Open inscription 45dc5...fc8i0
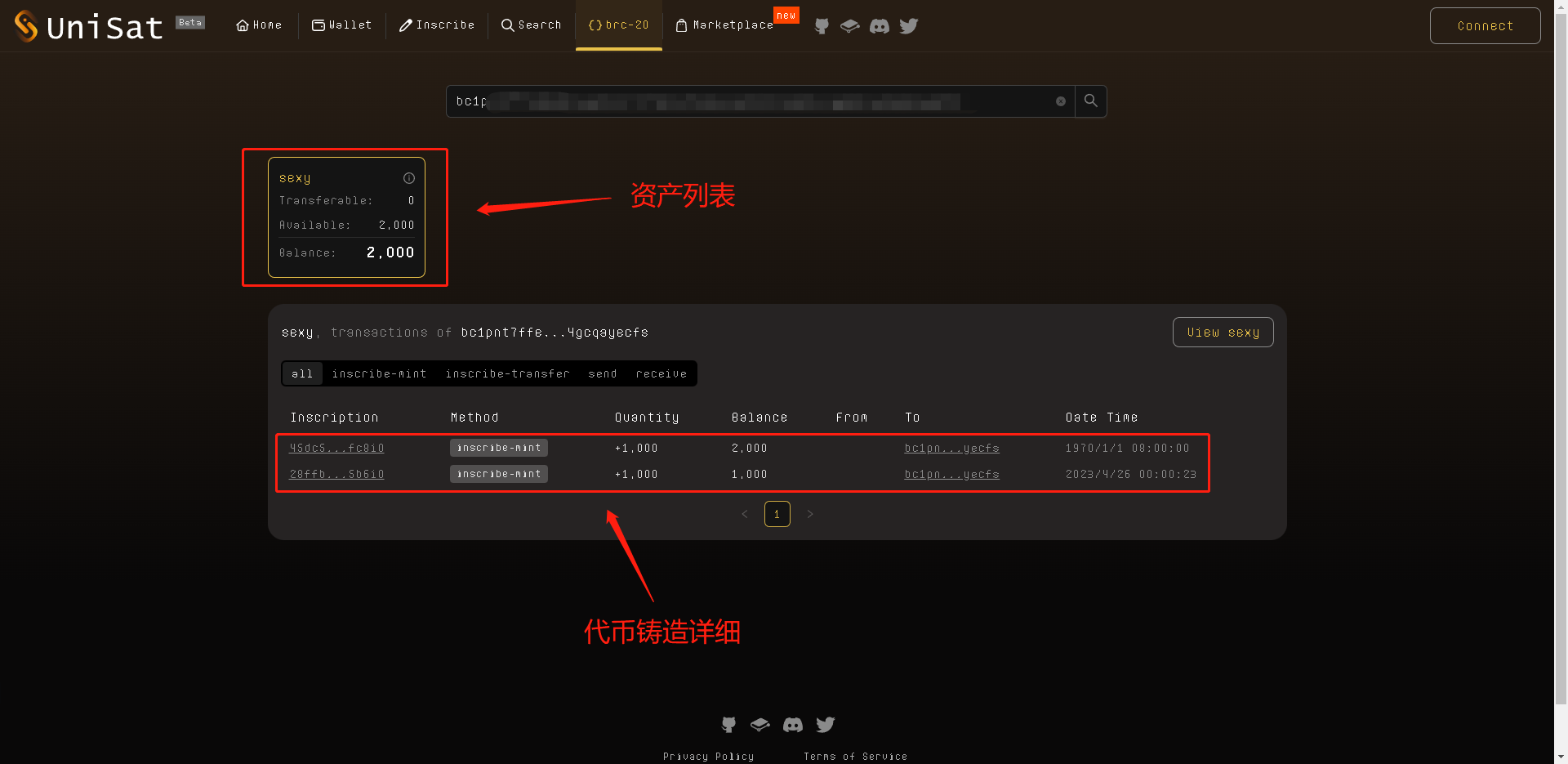 (x=336, y=448)
